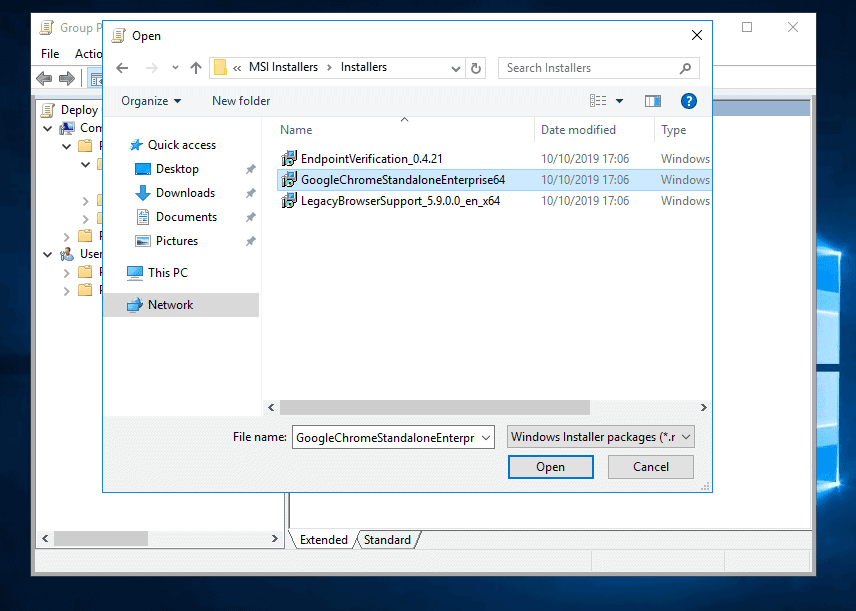
Task: Click the Downloads label in sidebar
Action: [x=186, y=193]
